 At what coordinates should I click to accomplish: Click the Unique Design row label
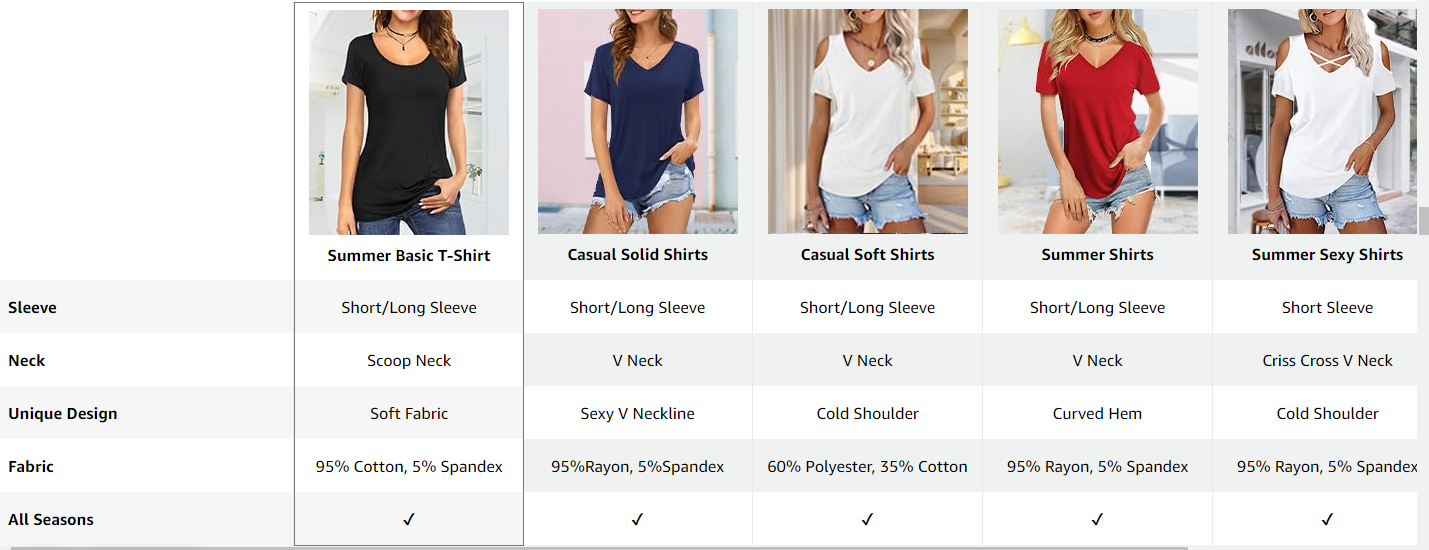point(63,413)
